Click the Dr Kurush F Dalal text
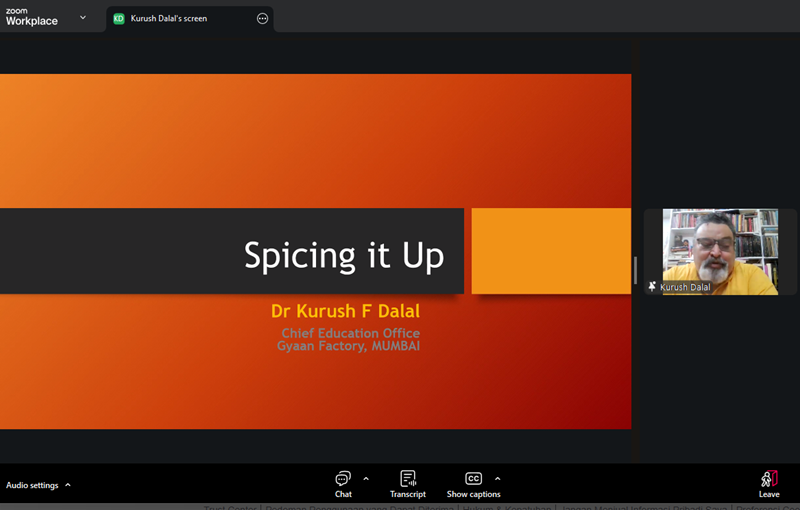The height and width of the screenshot is (510, 800). 345,311
